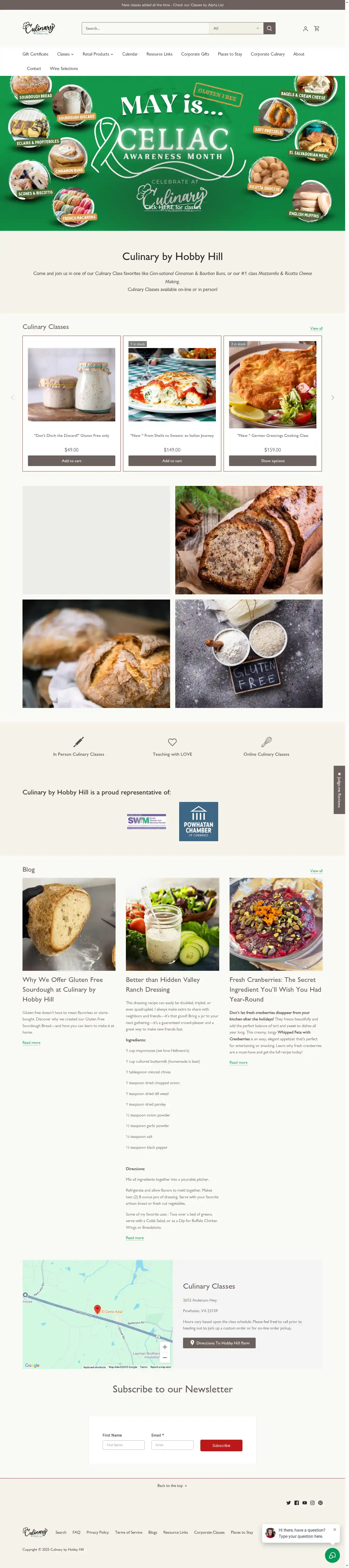The image size is (349, 1568).
Task: Advance the Culinary Classes carousel right
Action: click(332, 397)
